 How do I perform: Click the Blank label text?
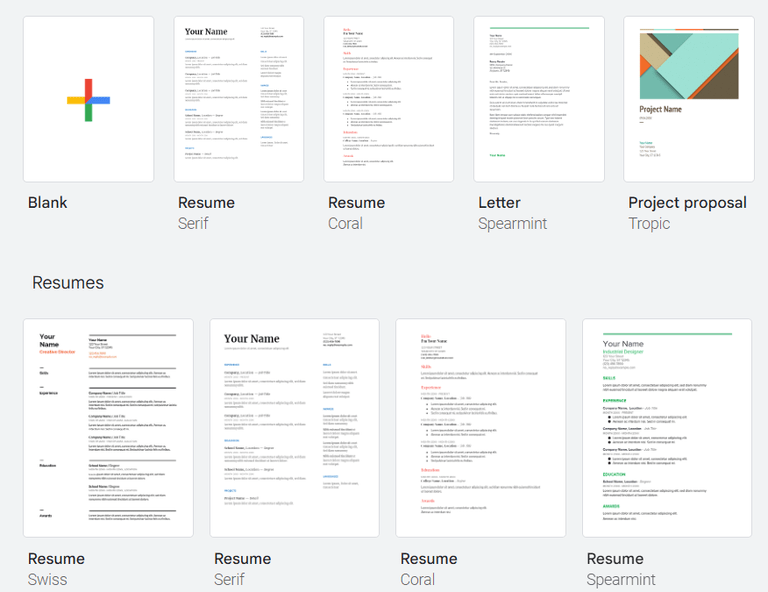point(48,203)
